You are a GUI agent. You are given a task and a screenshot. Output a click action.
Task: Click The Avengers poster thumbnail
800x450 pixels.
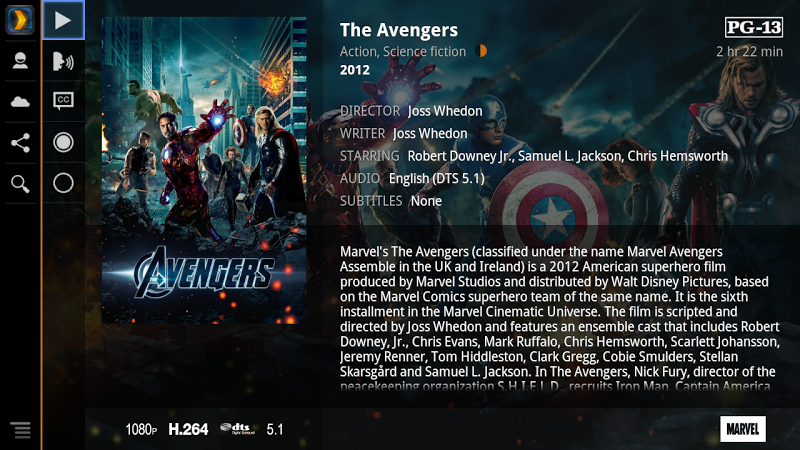click(x=204, y=170)
